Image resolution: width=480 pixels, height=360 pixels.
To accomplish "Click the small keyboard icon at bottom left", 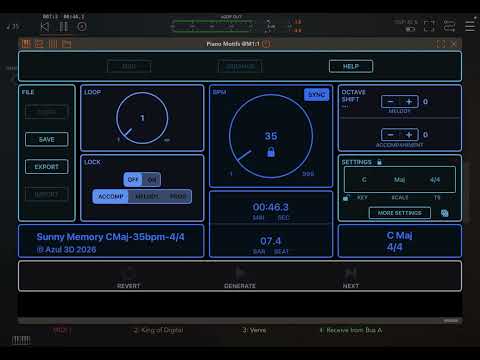I will click(21, 340).
